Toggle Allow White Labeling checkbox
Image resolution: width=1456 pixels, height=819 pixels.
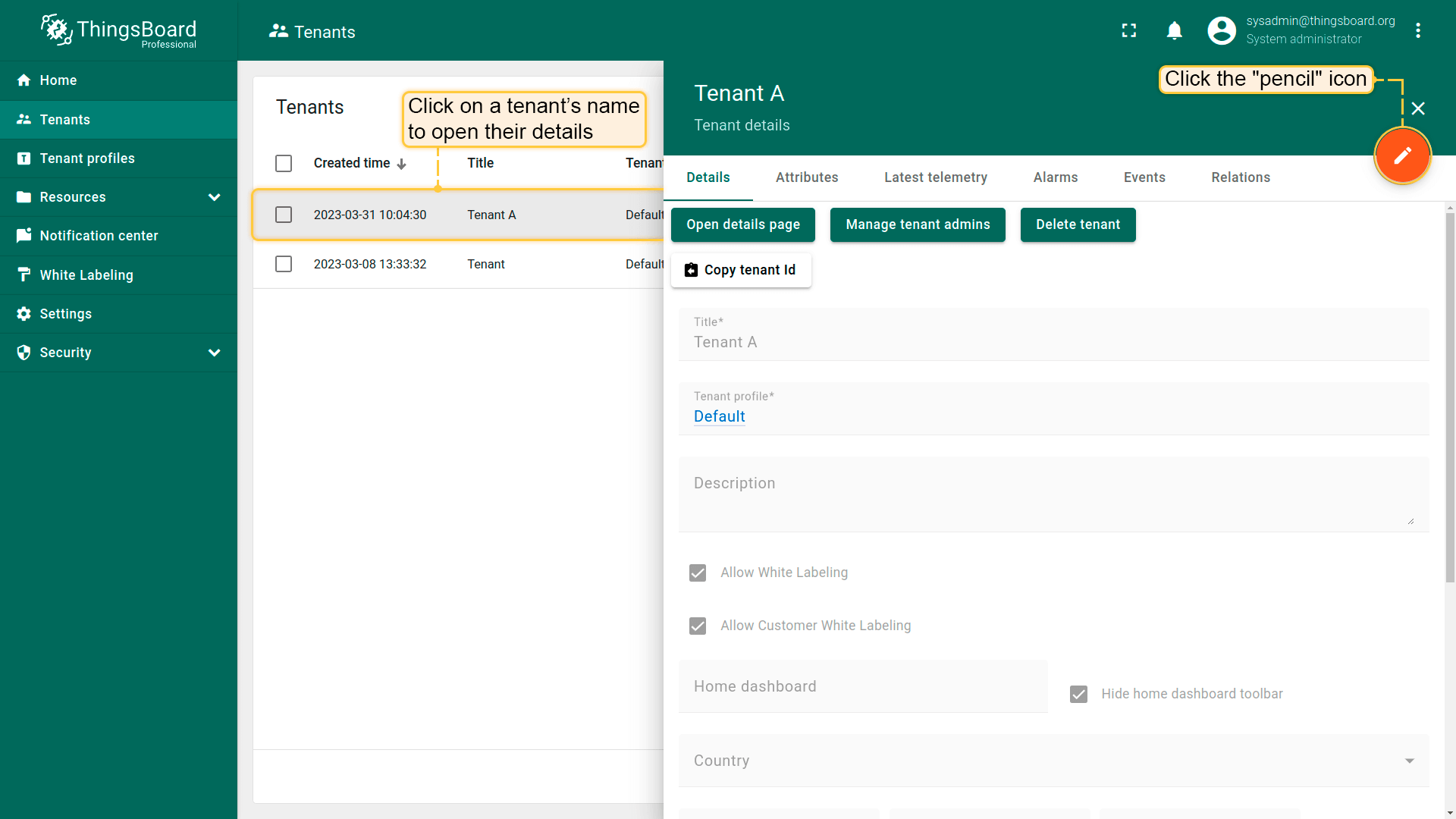pyautogui.click(x=698, y=573)
